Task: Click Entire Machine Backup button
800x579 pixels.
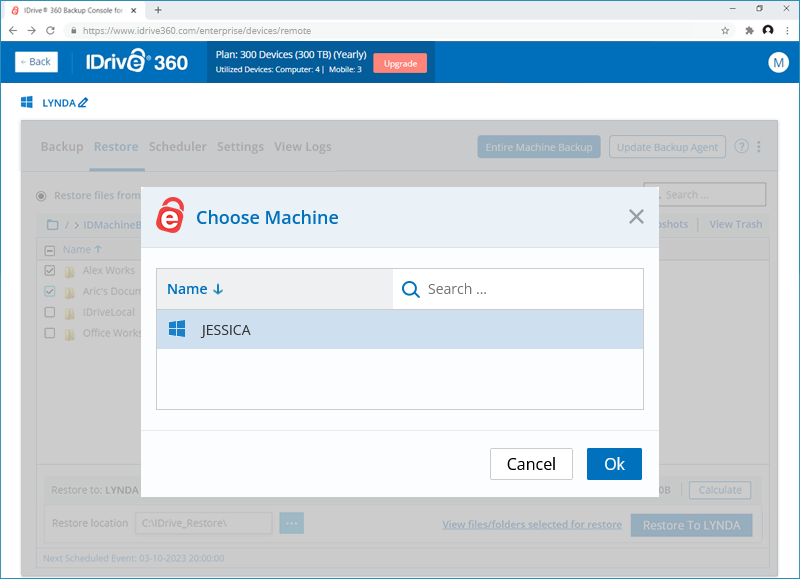Action: coord(539,147)
